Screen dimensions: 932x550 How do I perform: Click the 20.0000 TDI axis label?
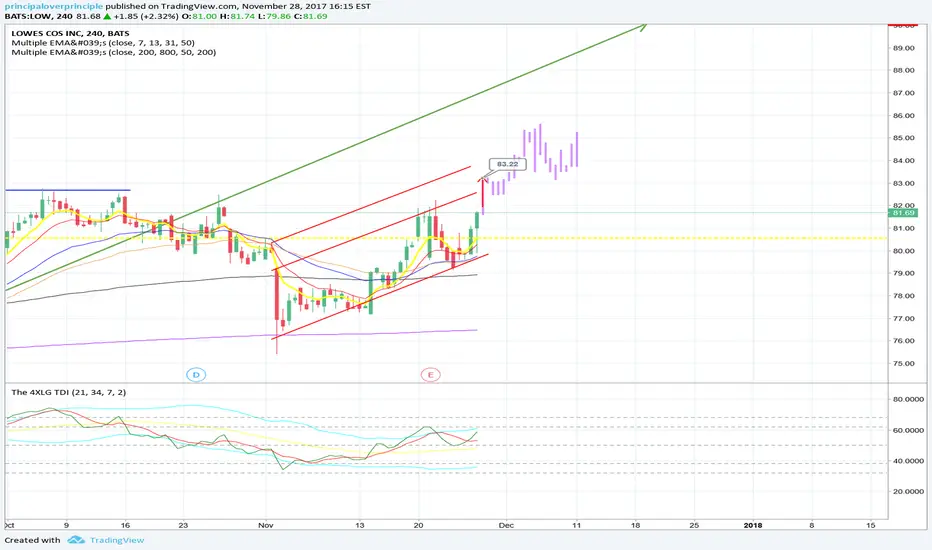tap(908, 492)
